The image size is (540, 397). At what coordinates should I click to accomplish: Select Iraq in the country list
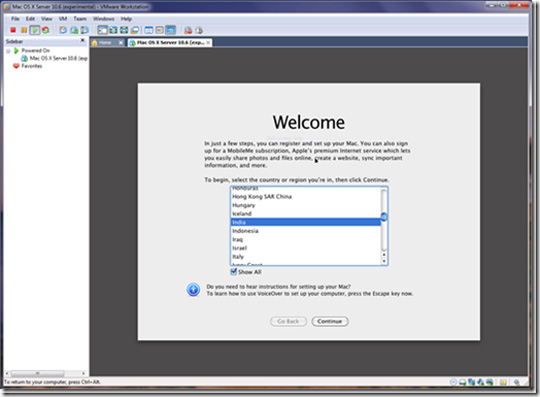click(x=305, y=240)
